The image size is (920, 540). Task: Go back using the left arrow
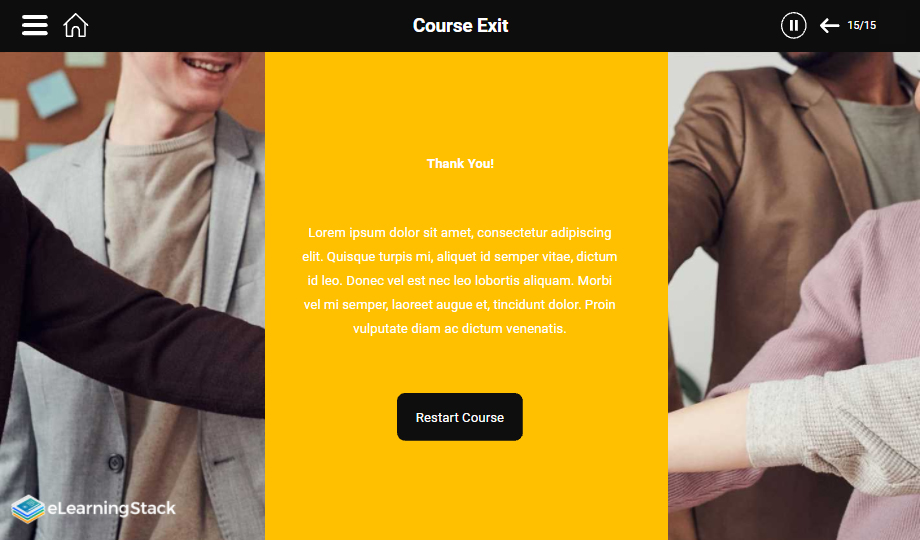829,25
